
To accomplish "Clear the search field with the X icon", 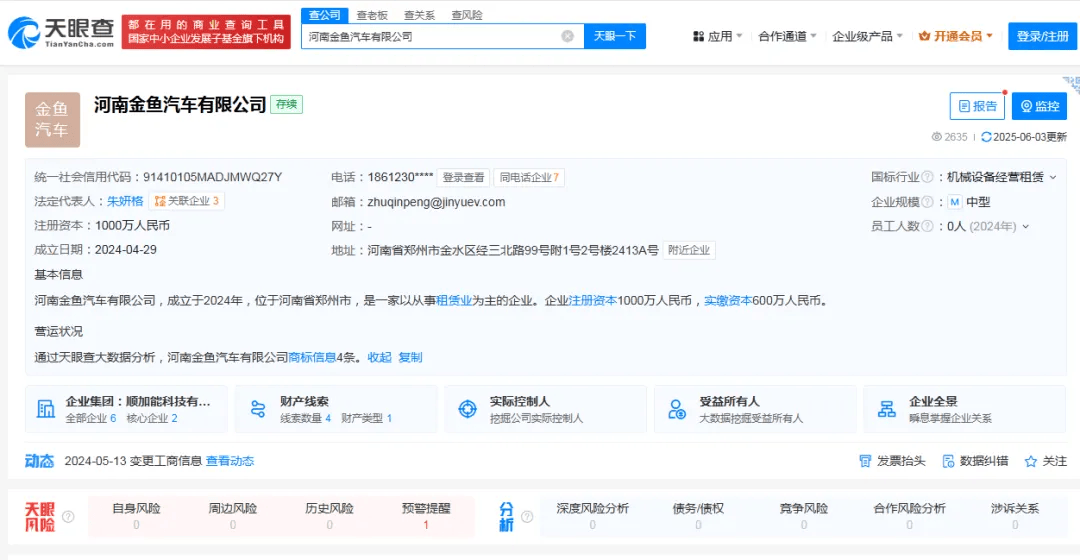I will tap(568, 37).
